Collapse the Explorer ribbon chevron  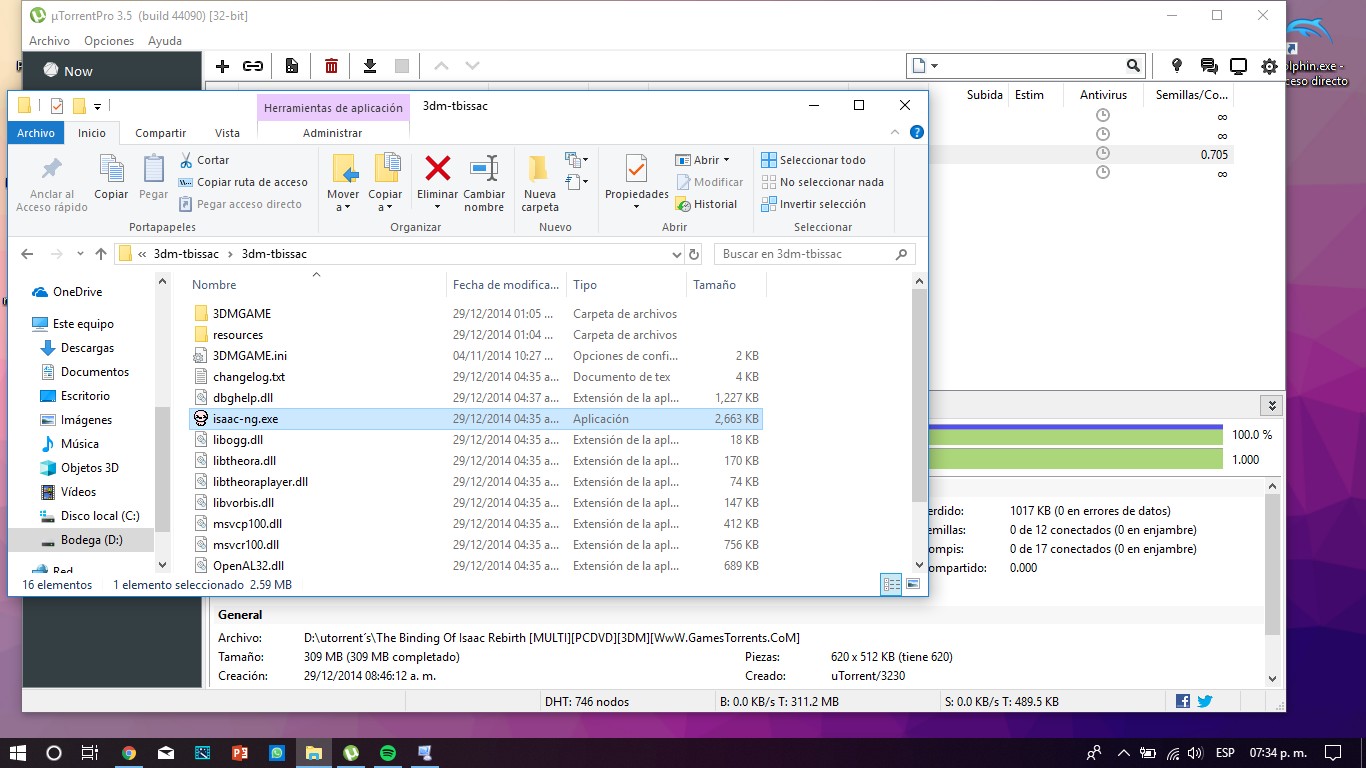[x=895, y=132]
